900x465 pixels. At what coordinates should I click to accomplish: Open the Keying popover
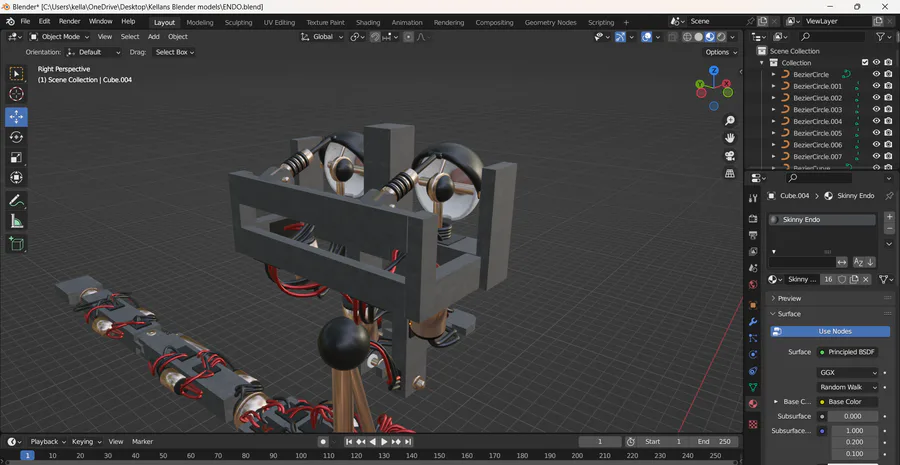[86, 441]
